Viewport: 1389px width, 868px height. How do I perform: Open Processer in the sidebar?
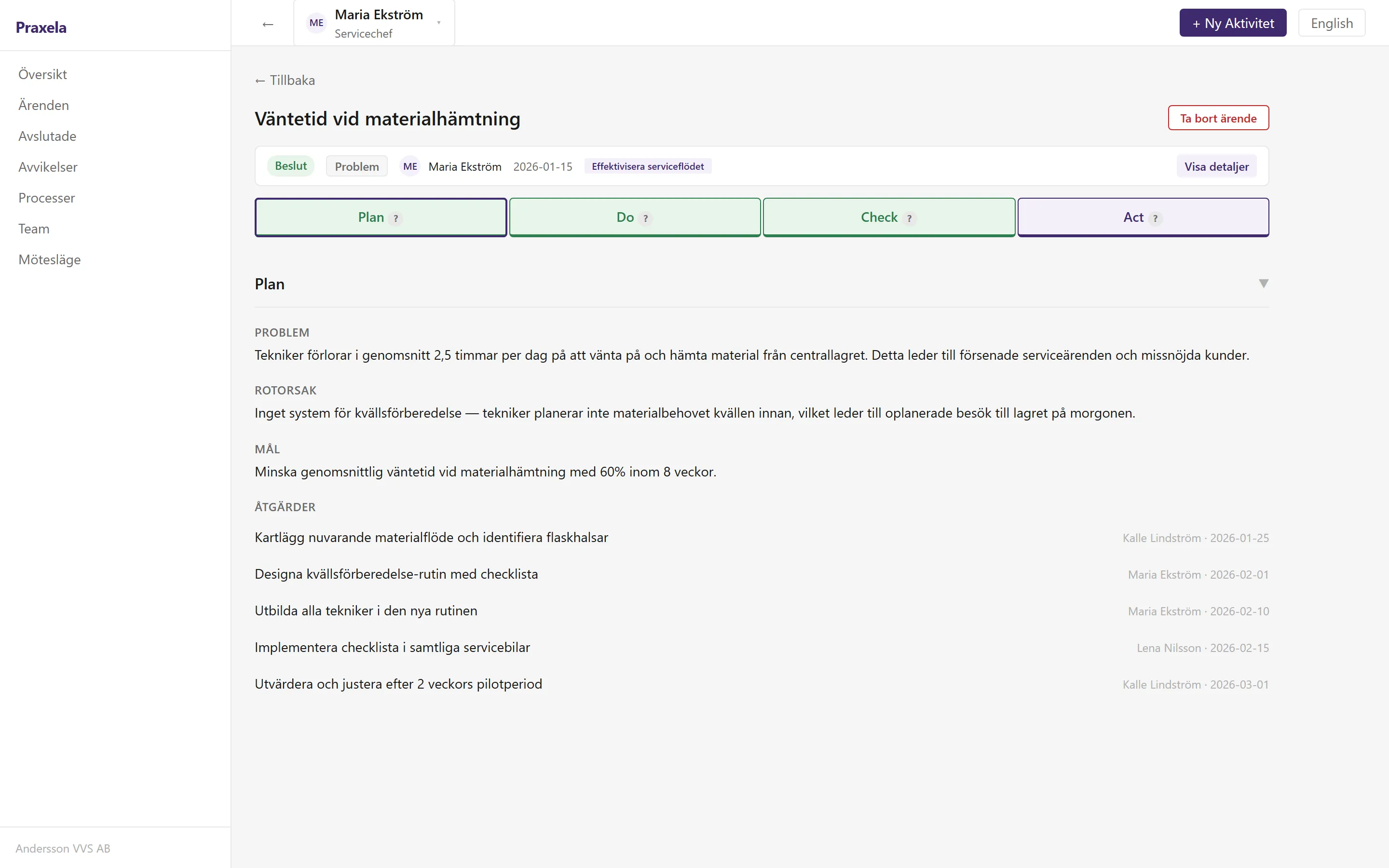(46, 198)
